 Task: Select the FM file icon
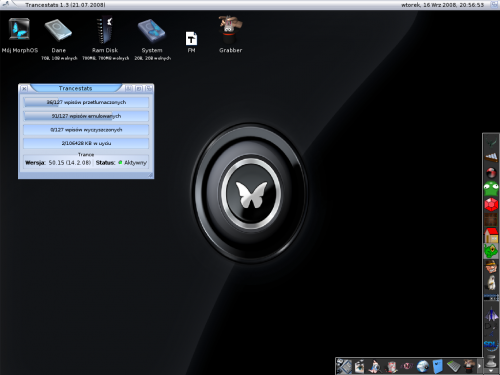coord(191,42)
